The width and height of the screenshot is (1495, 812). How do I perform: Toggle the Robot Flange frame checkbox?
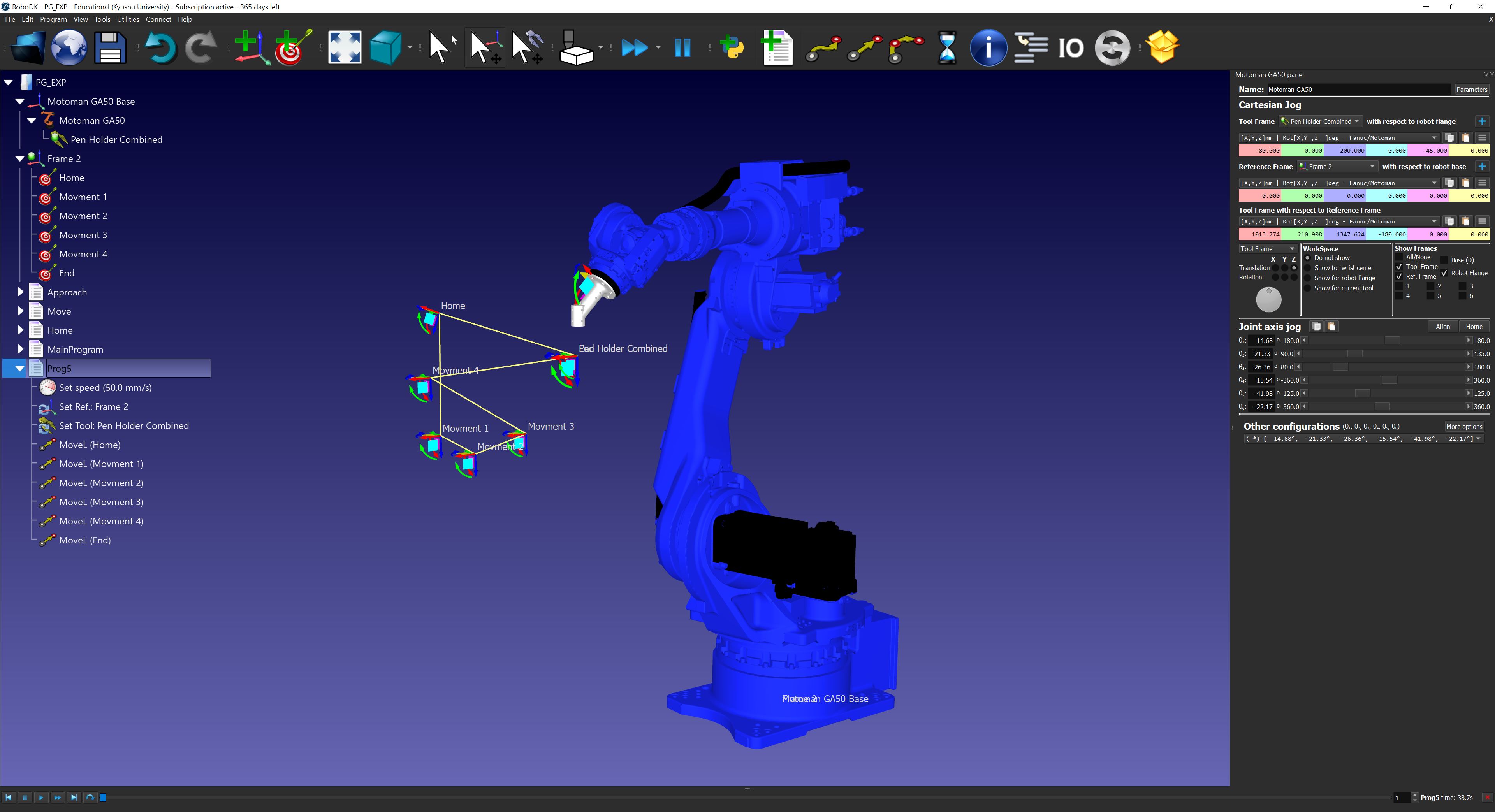1444,273
